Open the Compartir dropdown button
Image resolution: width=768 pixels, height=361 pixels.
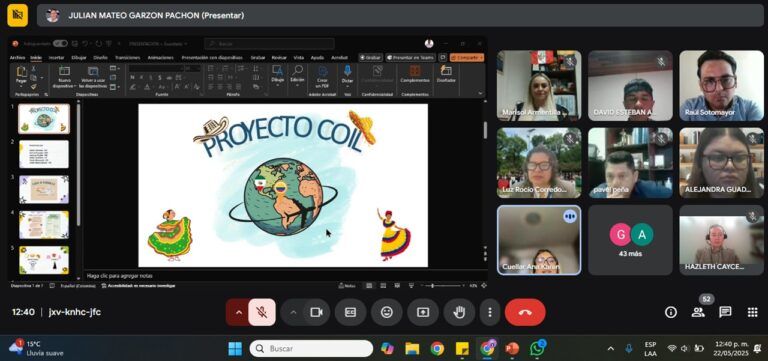click(467, 58)
